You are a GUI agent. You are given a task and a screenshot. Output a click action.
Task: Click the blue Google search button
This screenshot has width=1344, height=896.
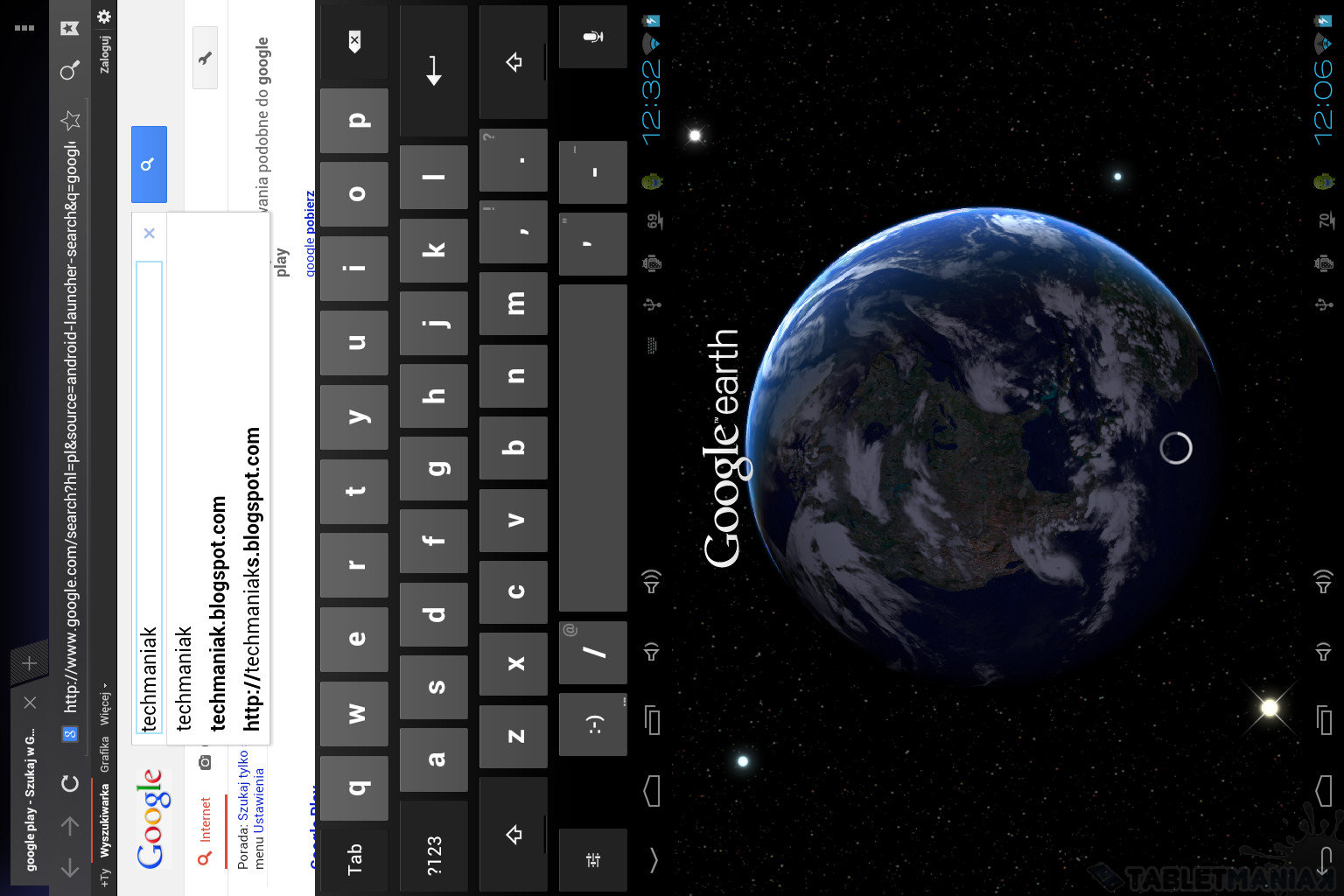(x=149, y=164)
